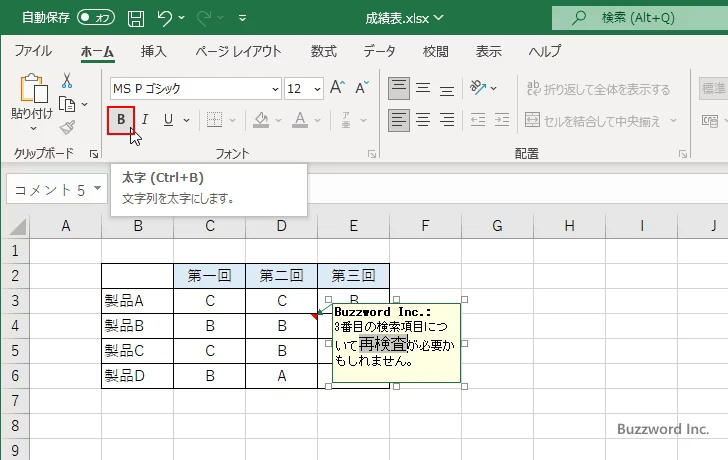The height and width of the screenshot is (460, 728).
Task: Expand the 貼り付け paste options arrow
Action: point(32,128)
